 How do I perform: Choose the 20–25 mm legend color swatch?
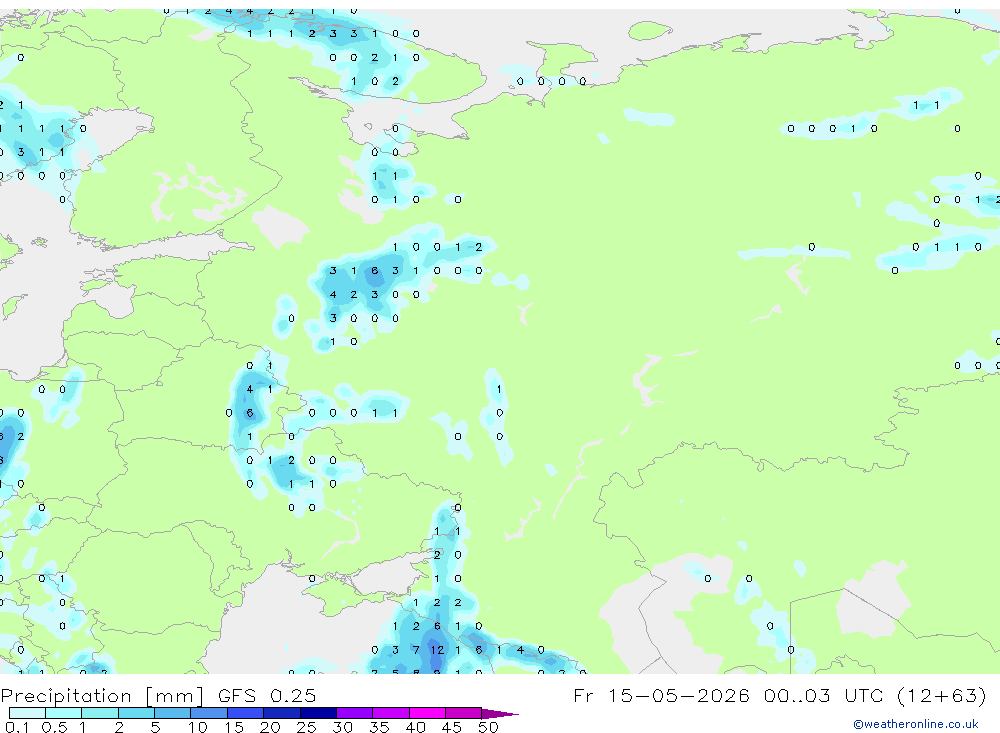tap(282, 713)
